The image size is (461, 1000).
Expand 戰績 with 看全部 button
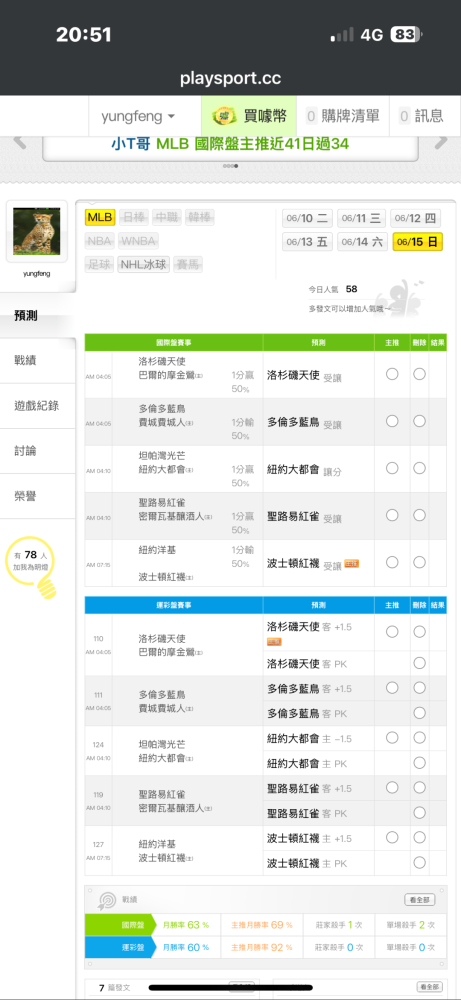420,899
